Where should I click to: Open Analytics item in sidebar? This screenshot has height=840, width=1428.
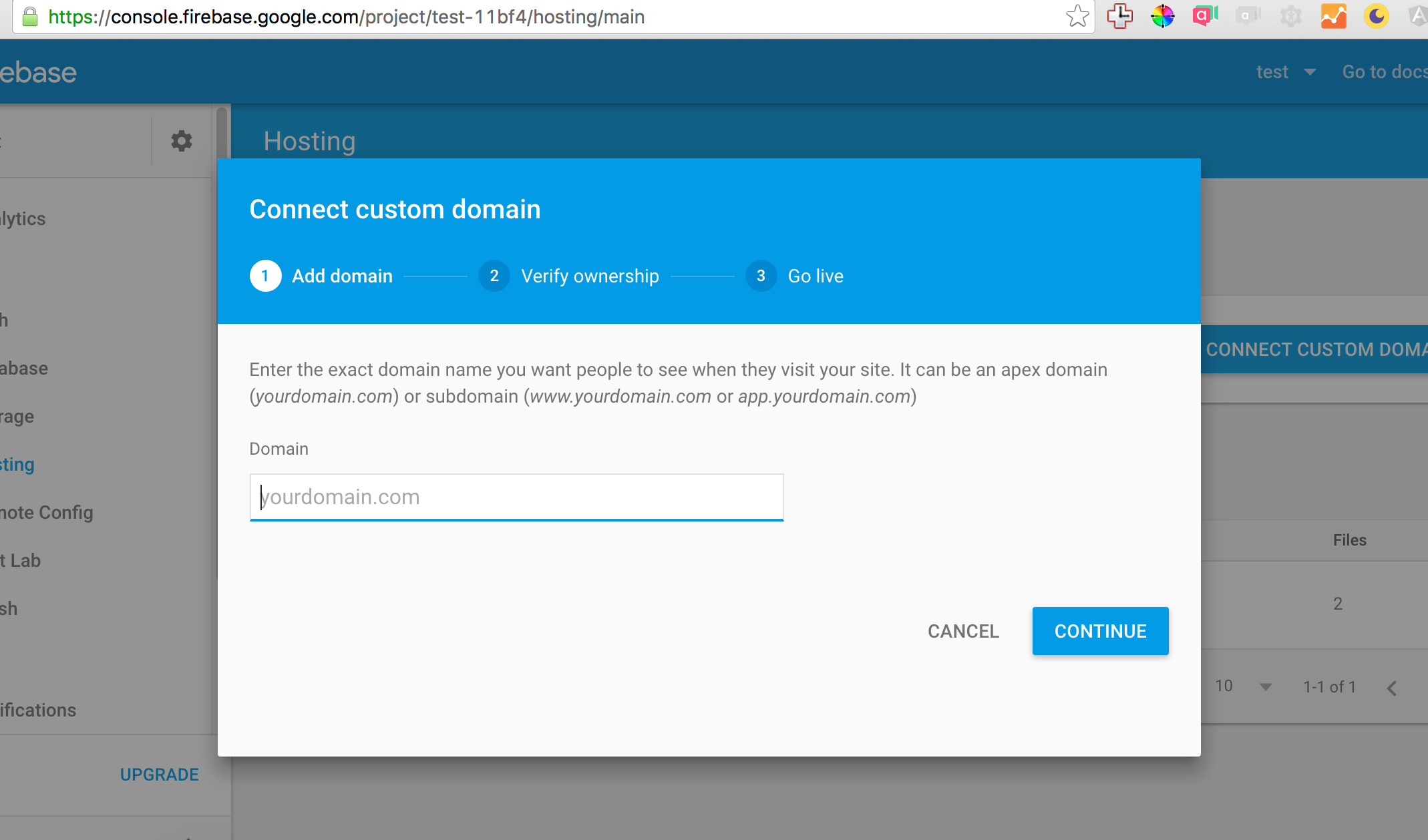23,218
